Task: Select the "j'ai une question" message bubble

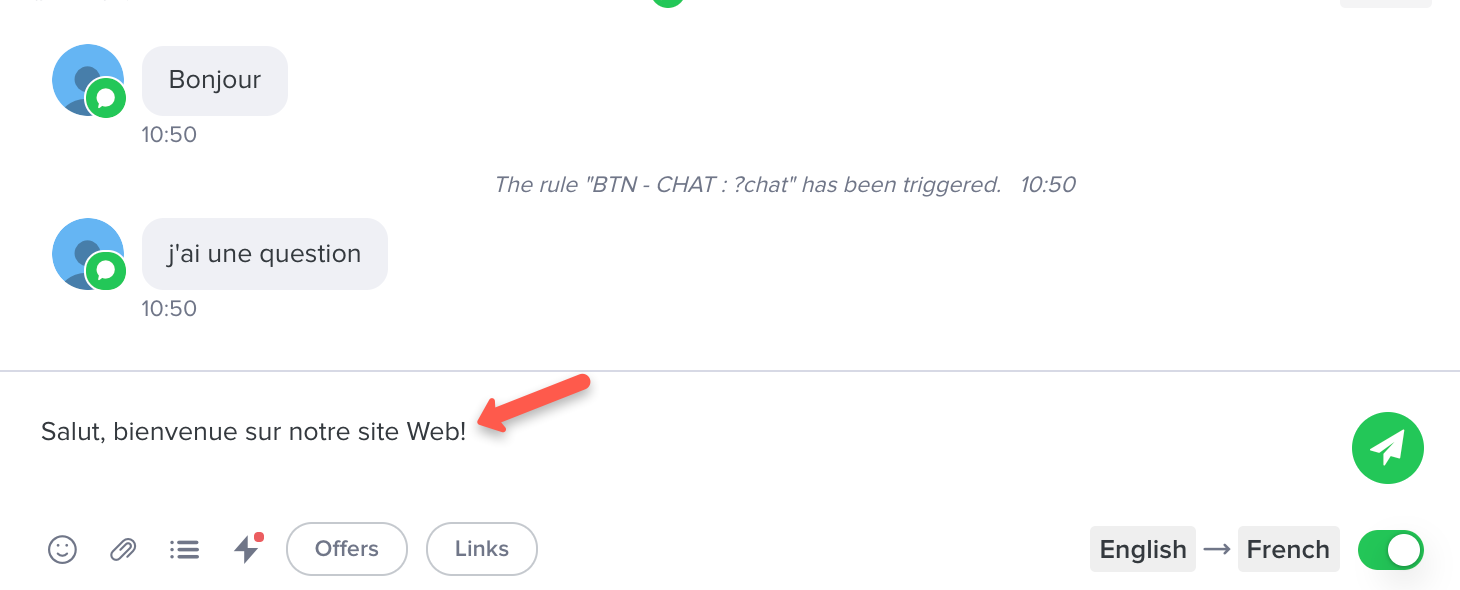Action: 265,254
